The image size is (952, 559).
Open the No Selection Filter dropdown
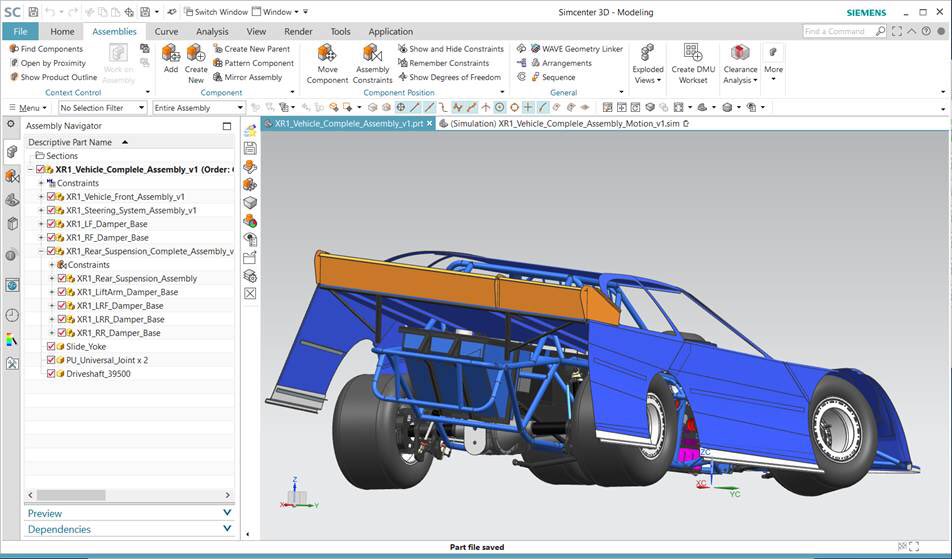[x=103, y=107]
